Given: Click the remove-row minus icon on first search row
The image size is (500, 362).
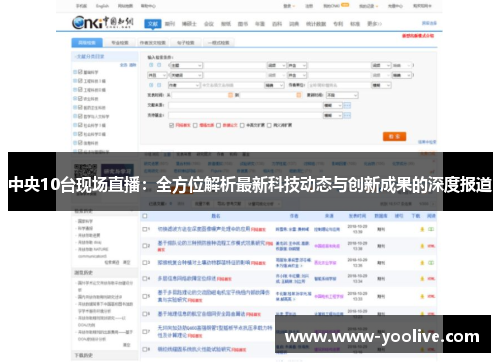Looking at the screenshot, I should (x=159, y=65).
